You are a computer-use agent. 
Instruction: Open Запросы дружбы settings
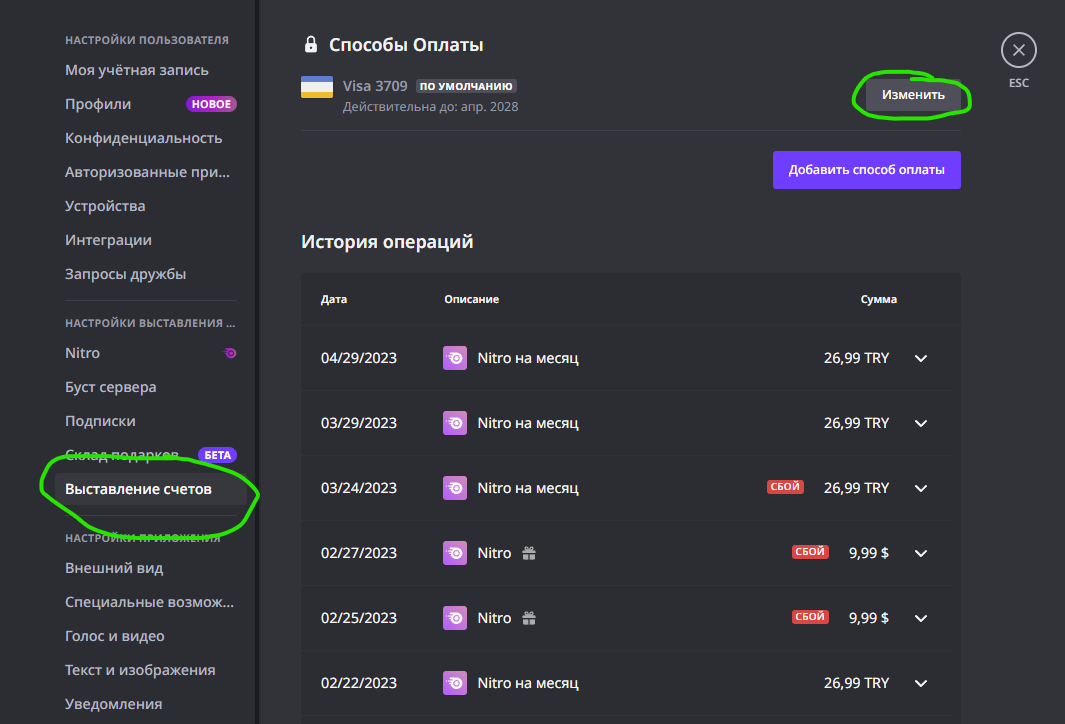tap(151, 274)
